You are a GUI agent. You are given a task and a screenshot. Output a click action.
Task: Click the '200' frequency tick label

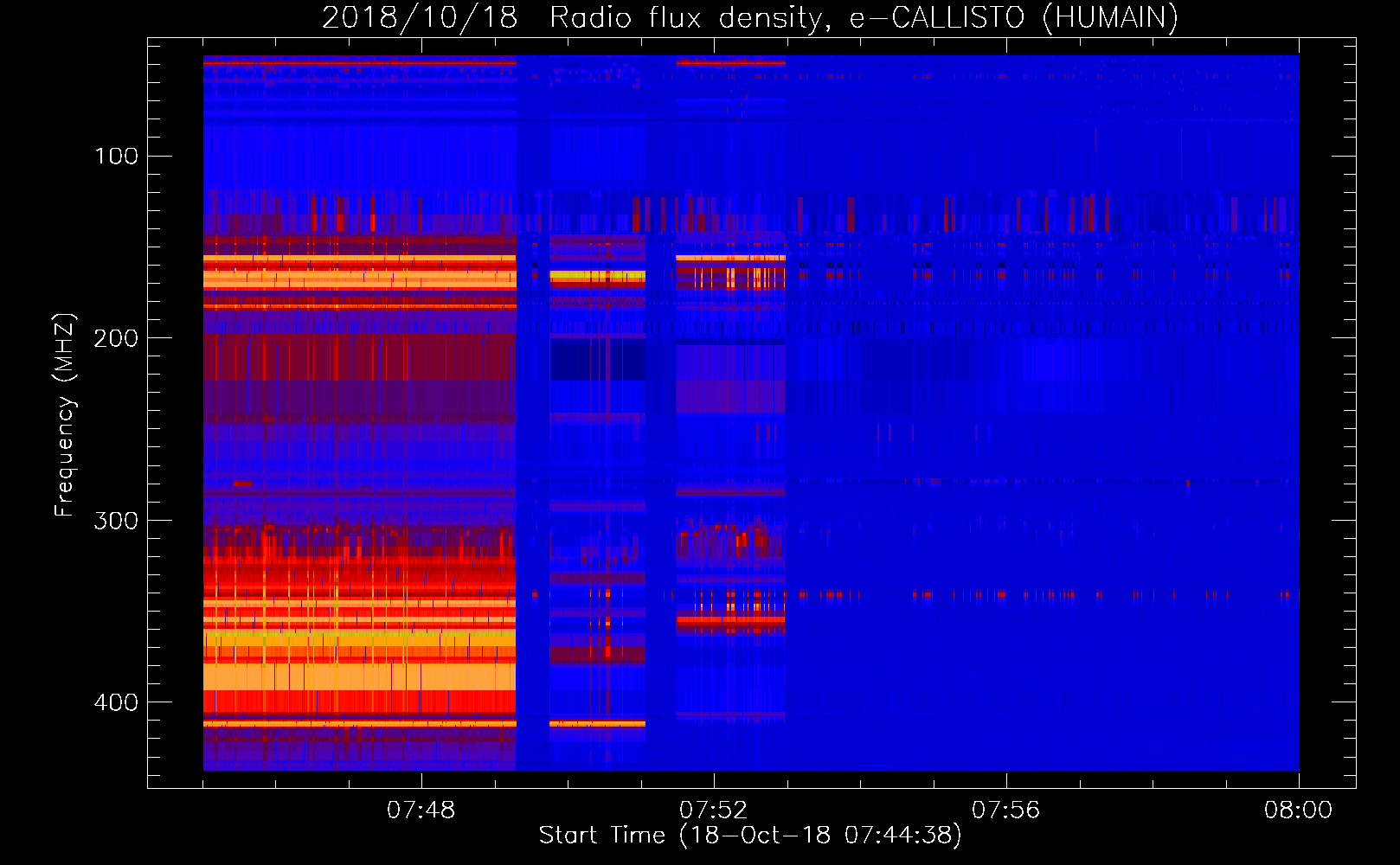coord(116,337)
